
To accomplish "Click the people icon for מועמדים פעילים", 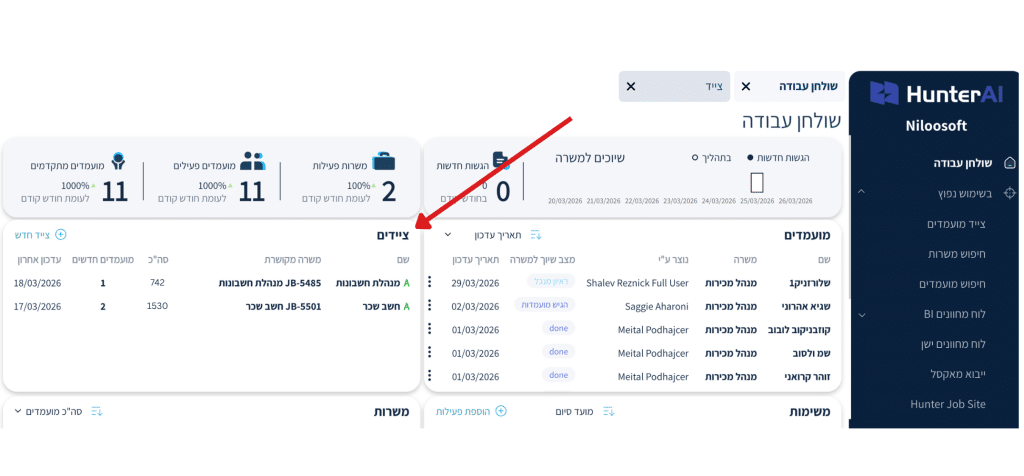I will point(253,161).
